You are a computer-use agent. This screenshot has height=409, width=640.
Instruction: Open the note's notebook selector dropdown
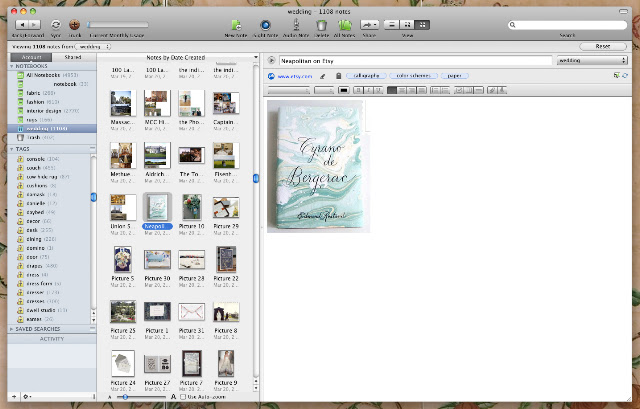(592, 60)
